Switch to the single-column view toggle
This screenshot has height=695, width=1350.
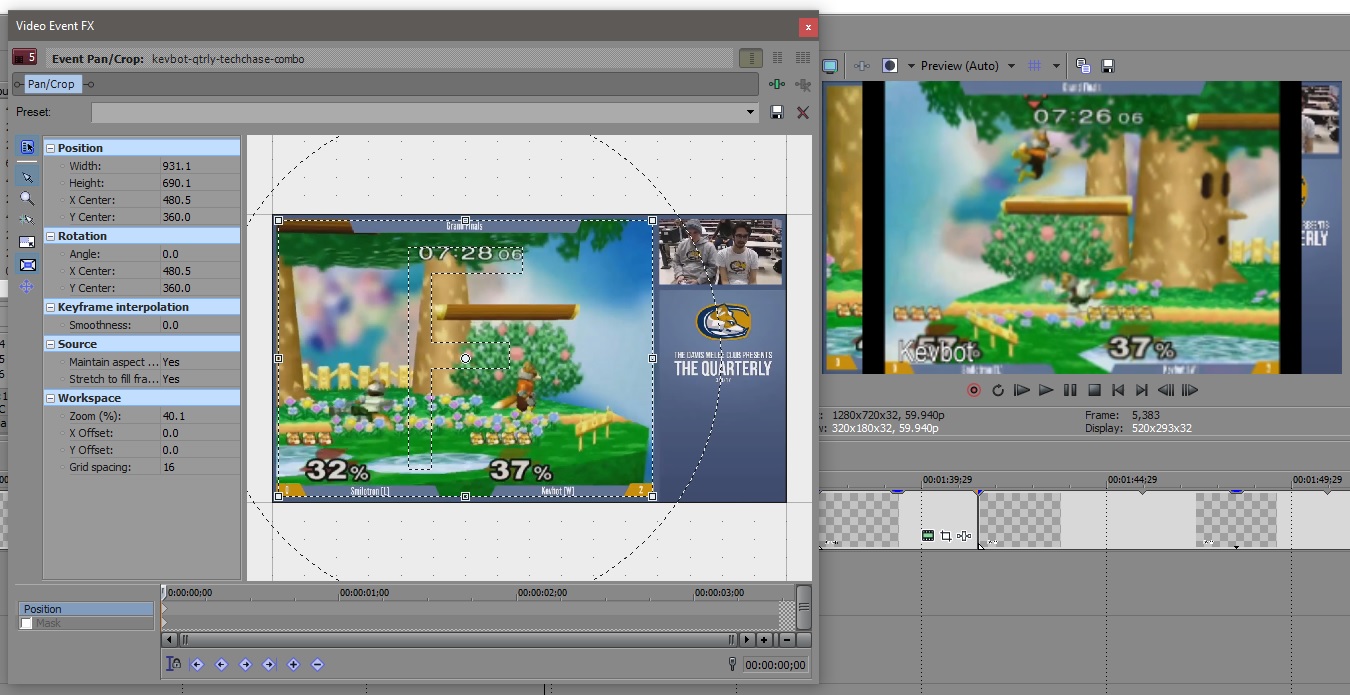point(751,58)
